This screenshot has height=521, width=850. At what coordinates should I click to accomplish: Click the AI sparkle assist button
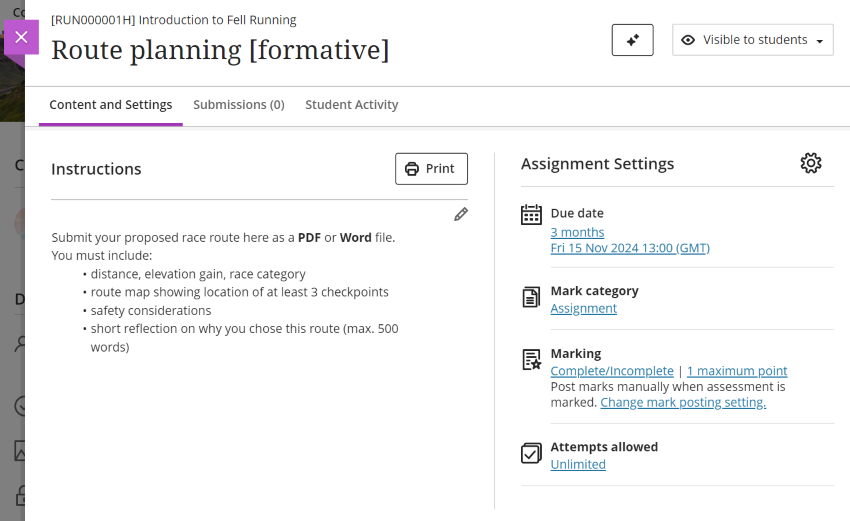pos(632,40)
